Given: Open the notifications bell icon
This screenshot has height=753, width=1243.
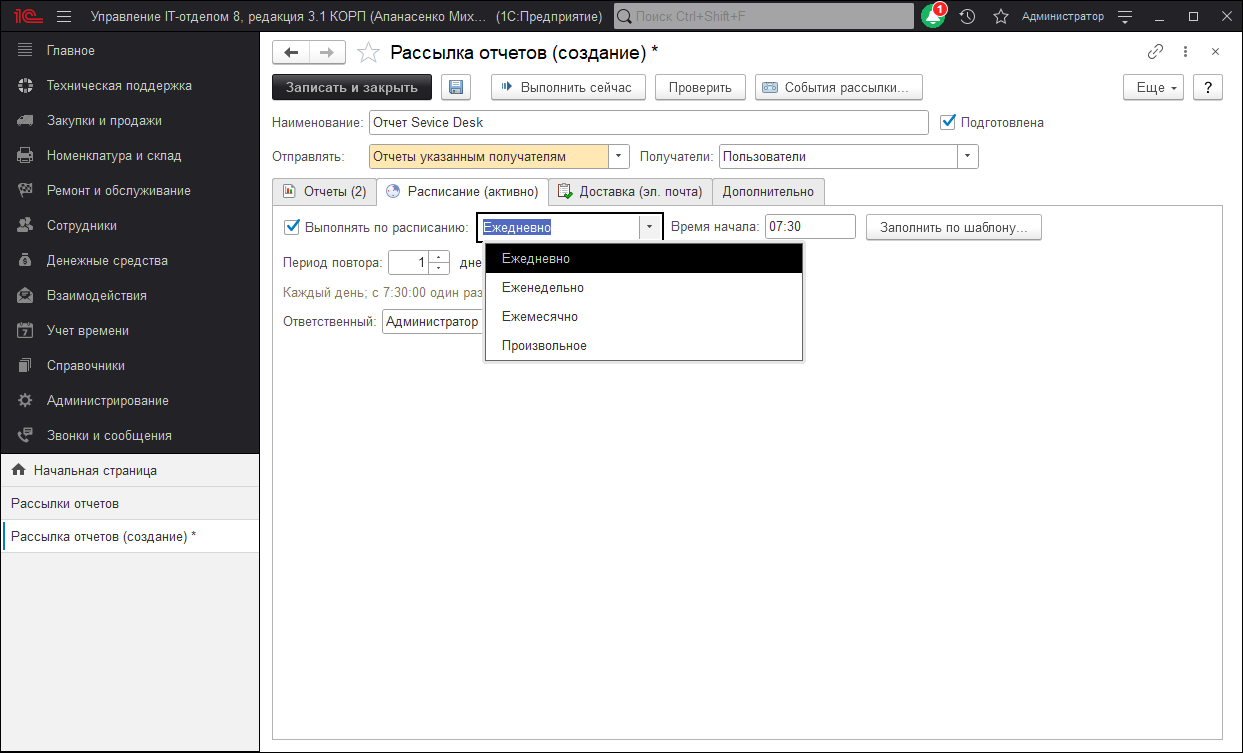Looking at the screenshot, I should click(932, 17).
